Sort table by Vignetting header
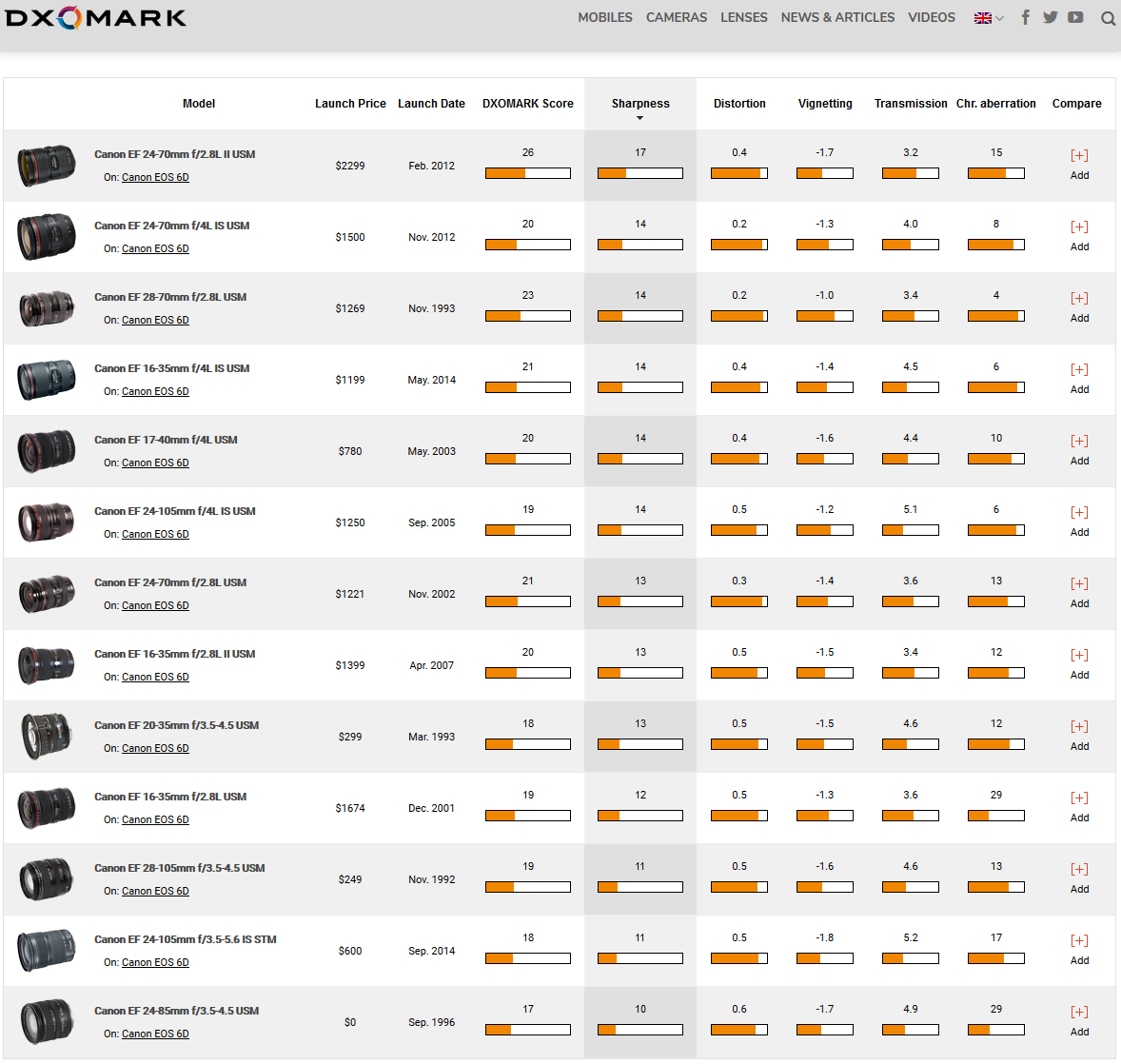Image resolution: width=1121 pixels, height=1064 pixels. click(825, 104)
